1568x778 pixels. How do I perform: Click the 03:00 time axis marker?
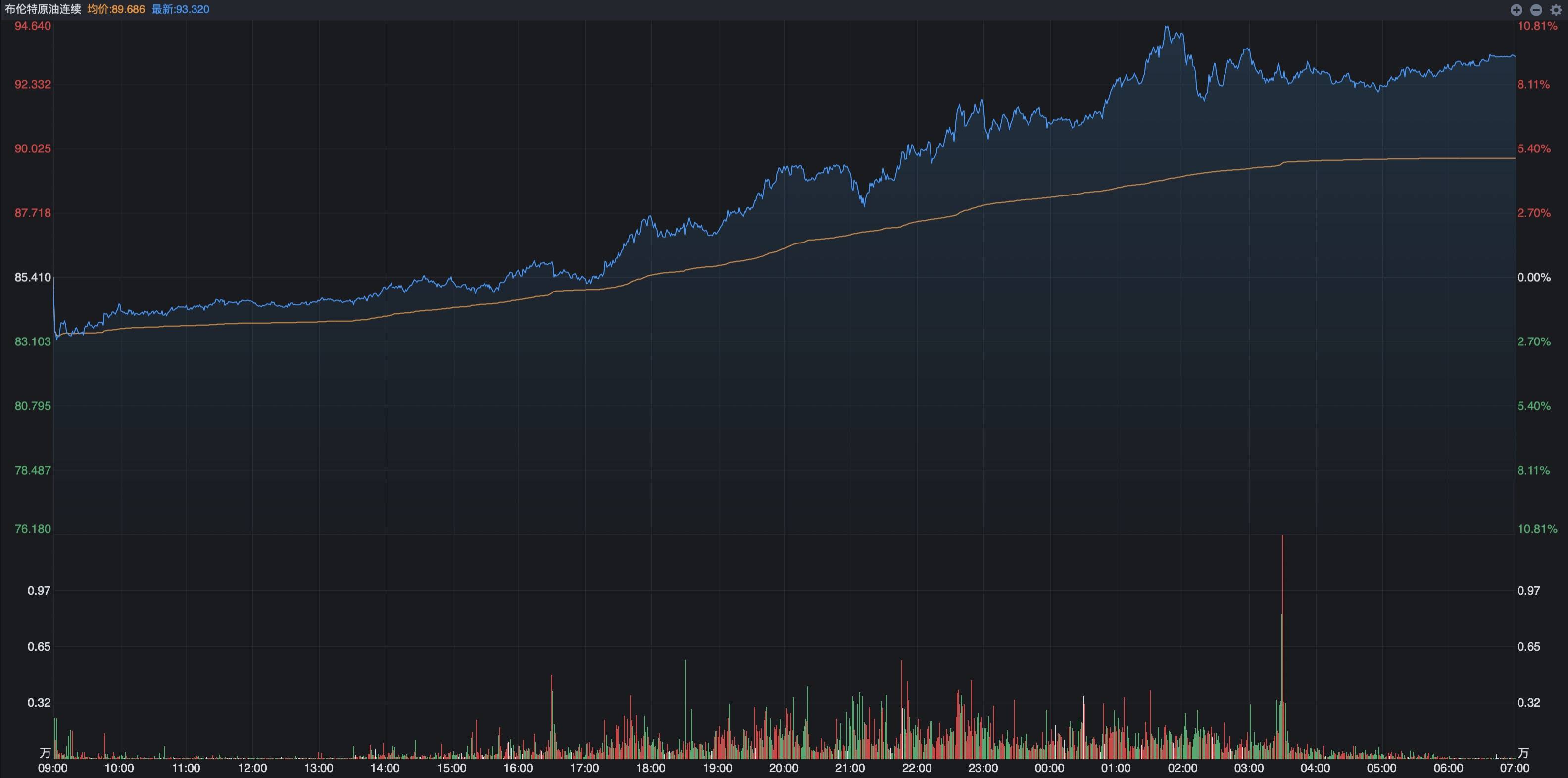(1248, 768)
